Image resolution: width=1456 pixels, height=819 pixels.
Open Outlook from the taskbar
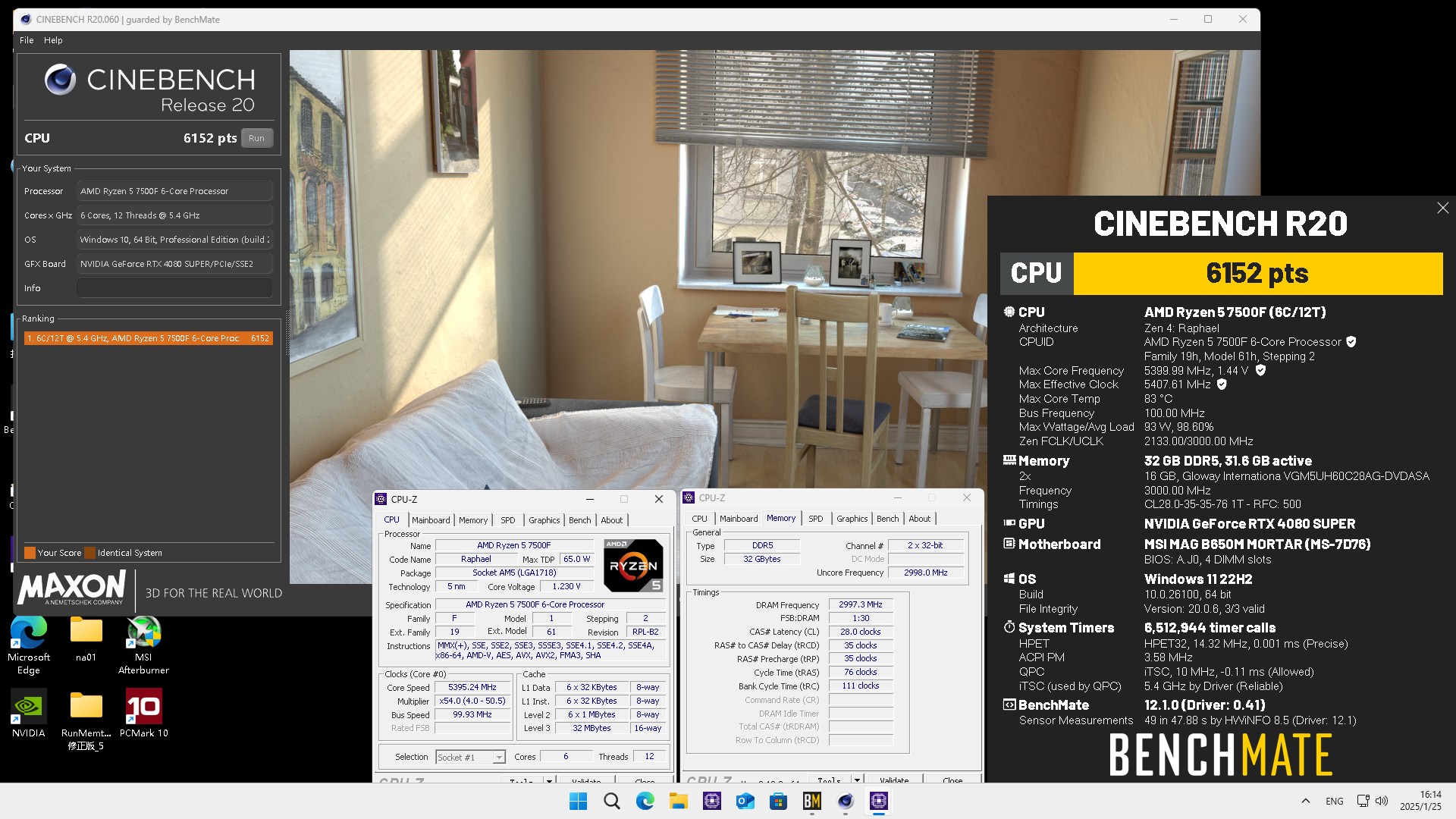(745, 801)
